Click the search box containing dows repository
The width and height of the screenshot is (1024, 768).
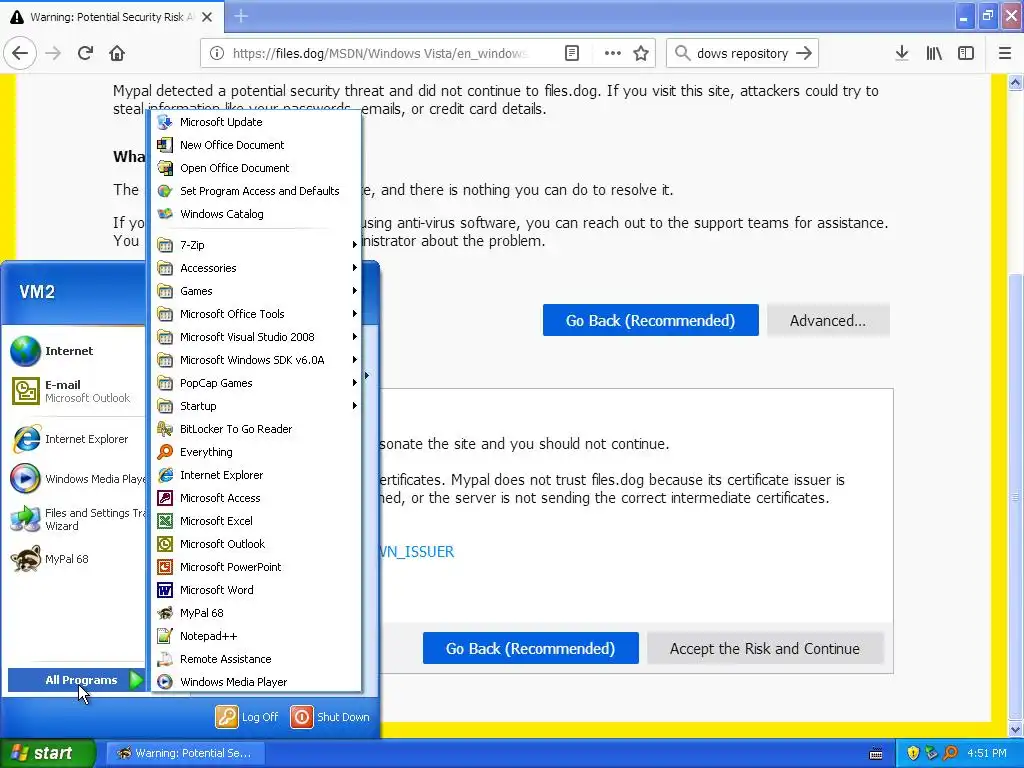pos(742,54)
